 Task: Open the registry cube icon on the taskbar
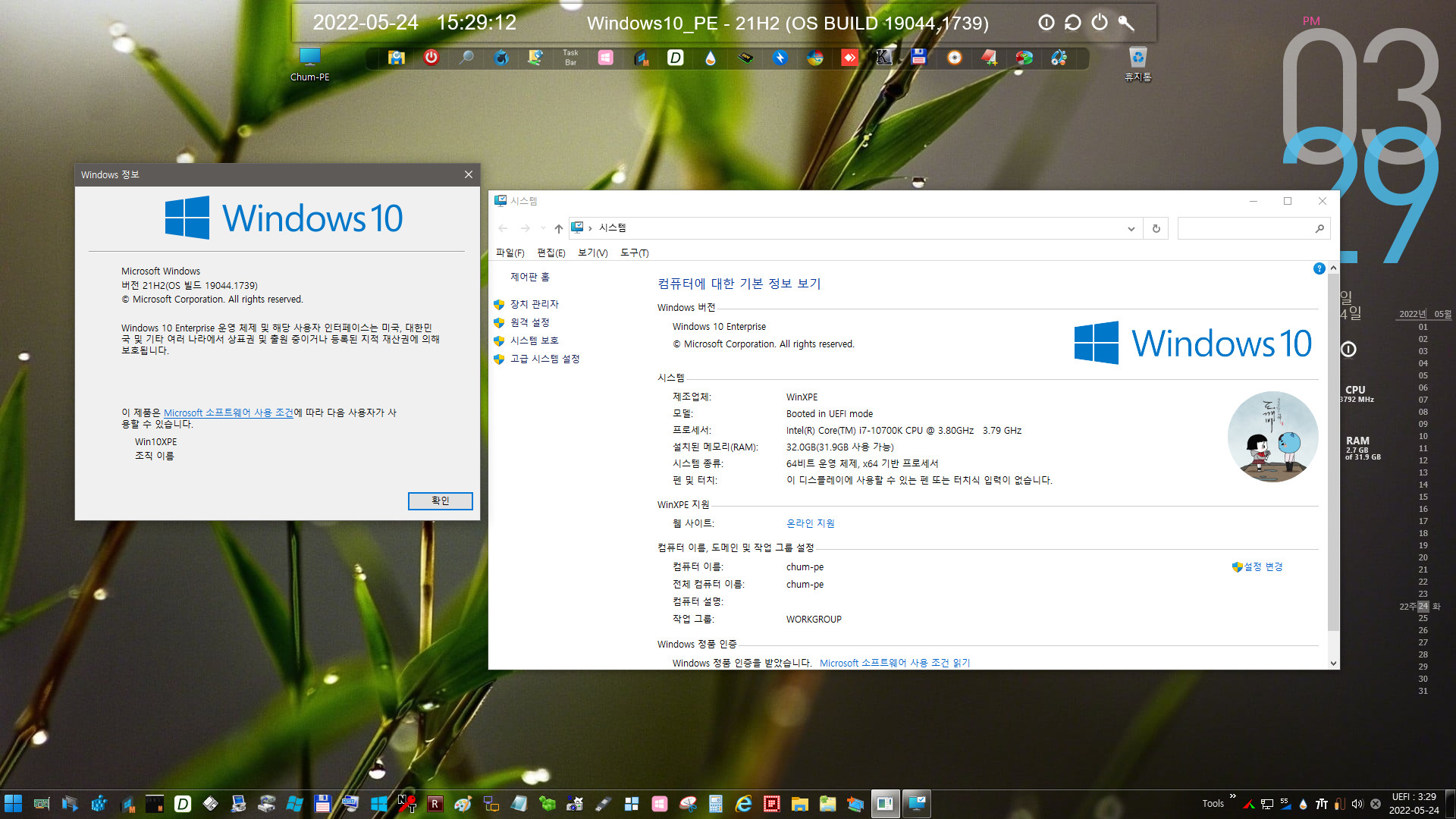point(99,804)
